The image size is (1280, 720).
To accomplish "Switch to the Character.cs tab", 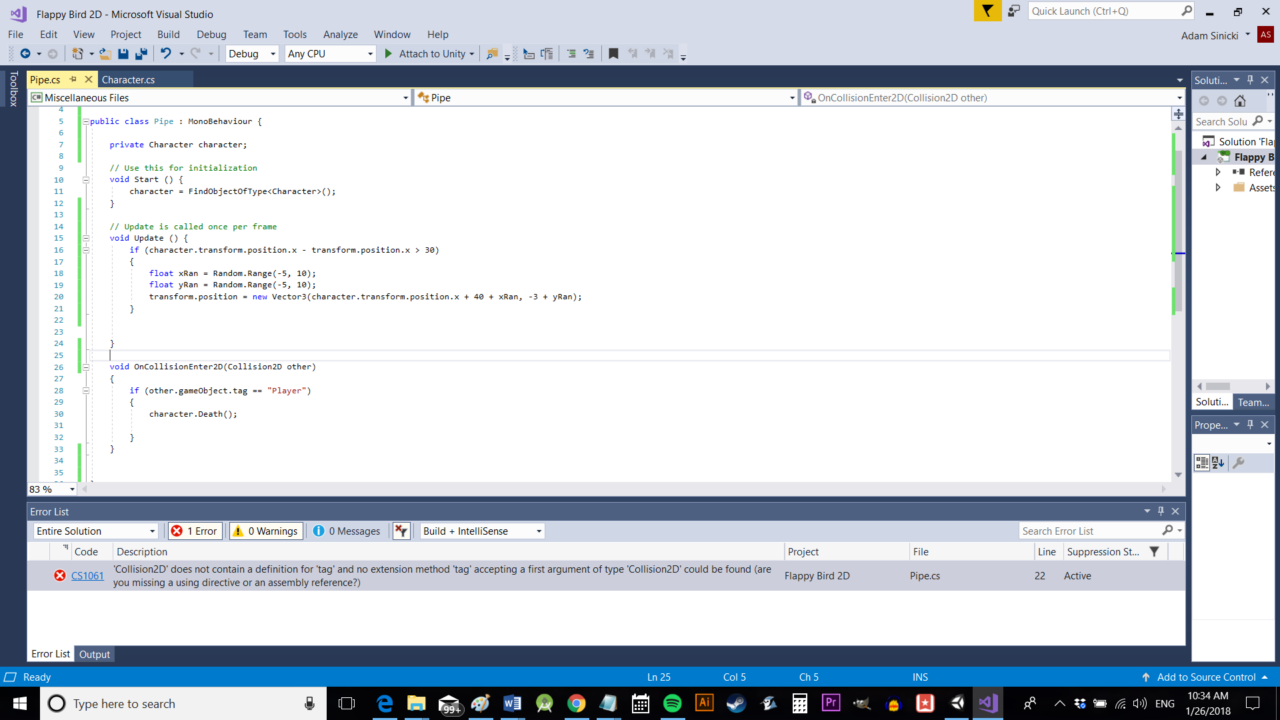I will 128,80.
